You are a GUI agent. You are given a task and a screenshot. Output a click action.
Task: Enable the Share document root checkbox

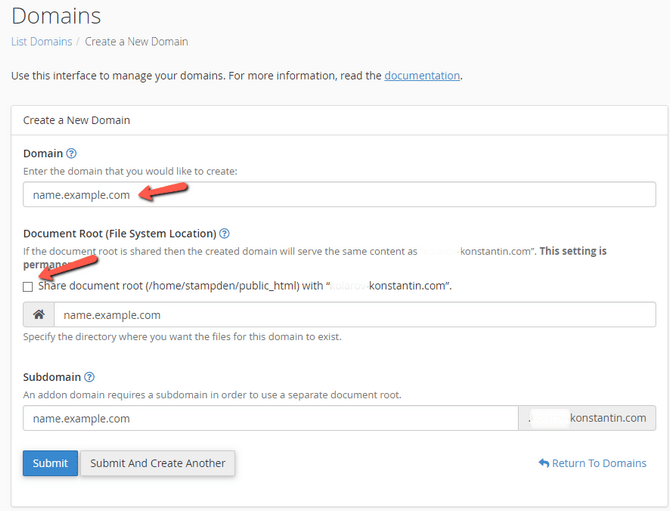tap(29, 286)
